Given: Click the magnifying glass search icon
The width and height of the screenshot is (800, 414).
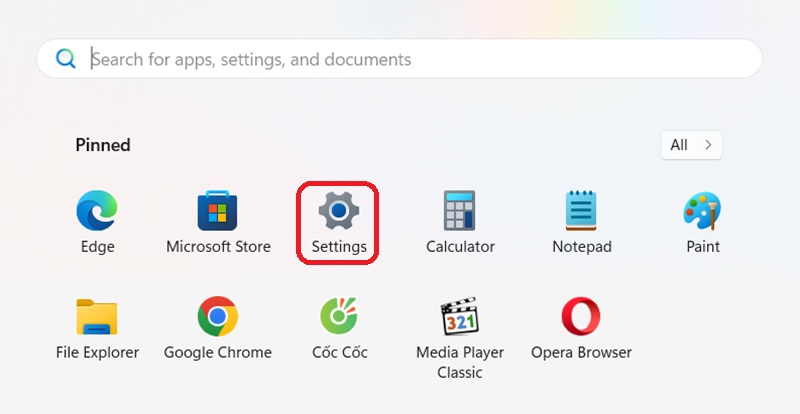Looking at the screenshot, I should [x=66, y=59].
